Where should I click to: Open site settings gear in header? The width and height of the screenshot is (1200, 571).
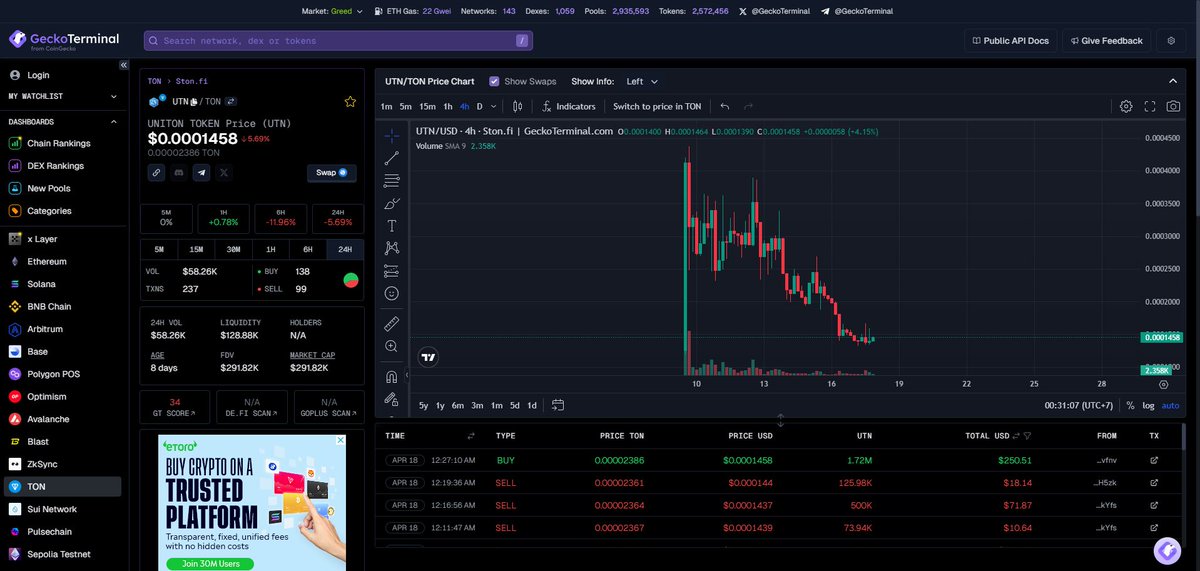[x=1171, y=40]
